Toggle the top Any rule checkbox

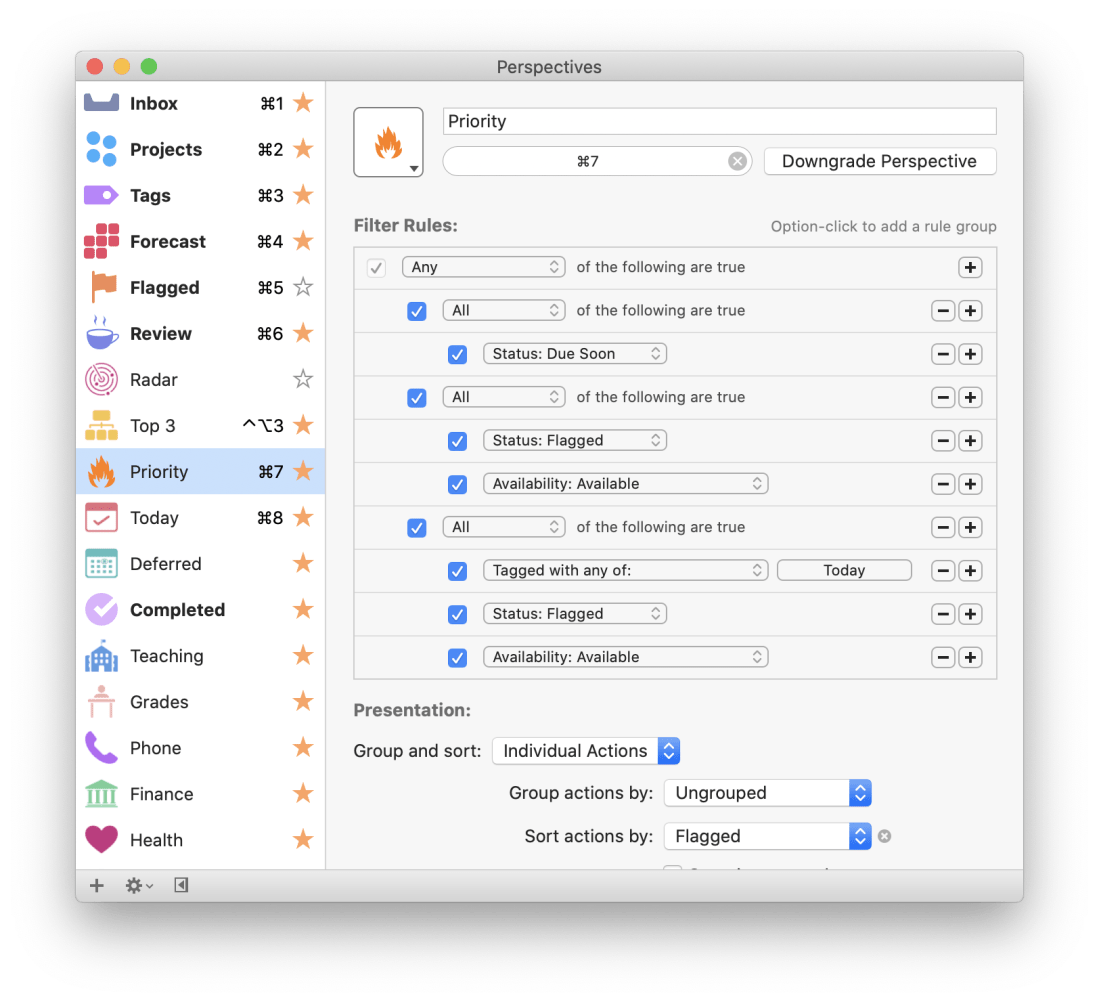(x=376, y=268)
